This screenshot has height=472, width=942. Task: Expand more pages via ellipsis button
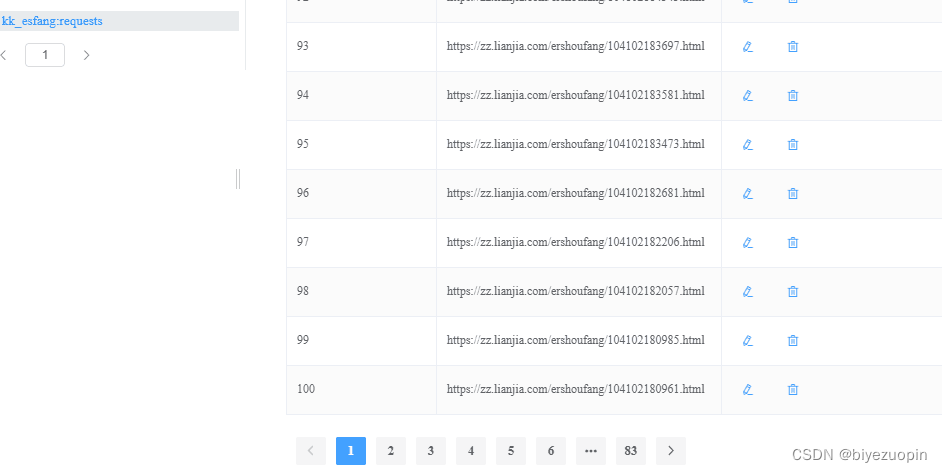pos(591,451)
